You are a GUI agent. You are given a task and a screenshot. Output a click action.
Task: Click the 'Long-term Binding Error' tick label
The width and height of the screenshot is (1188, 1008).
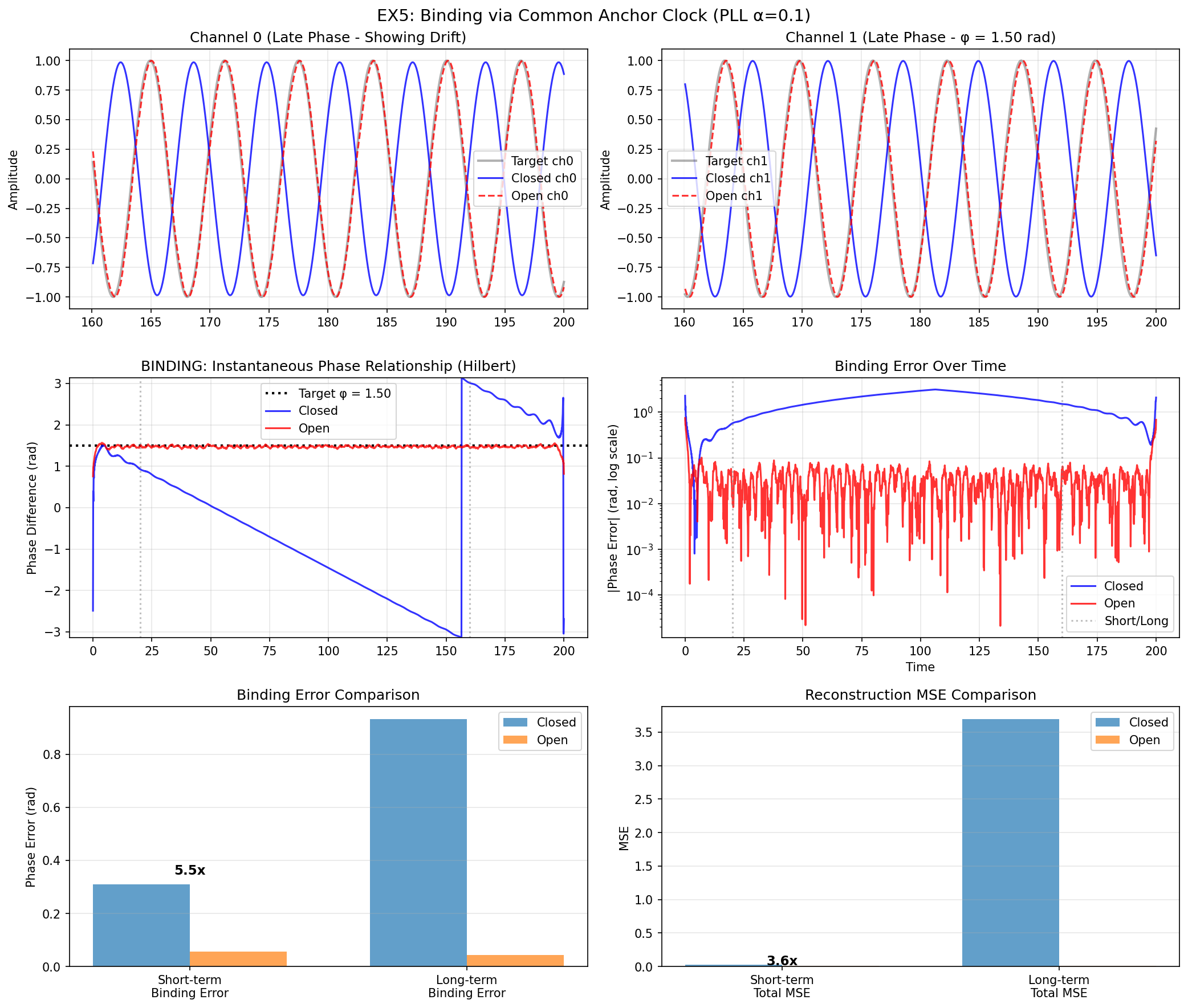(x=466, y=987)
